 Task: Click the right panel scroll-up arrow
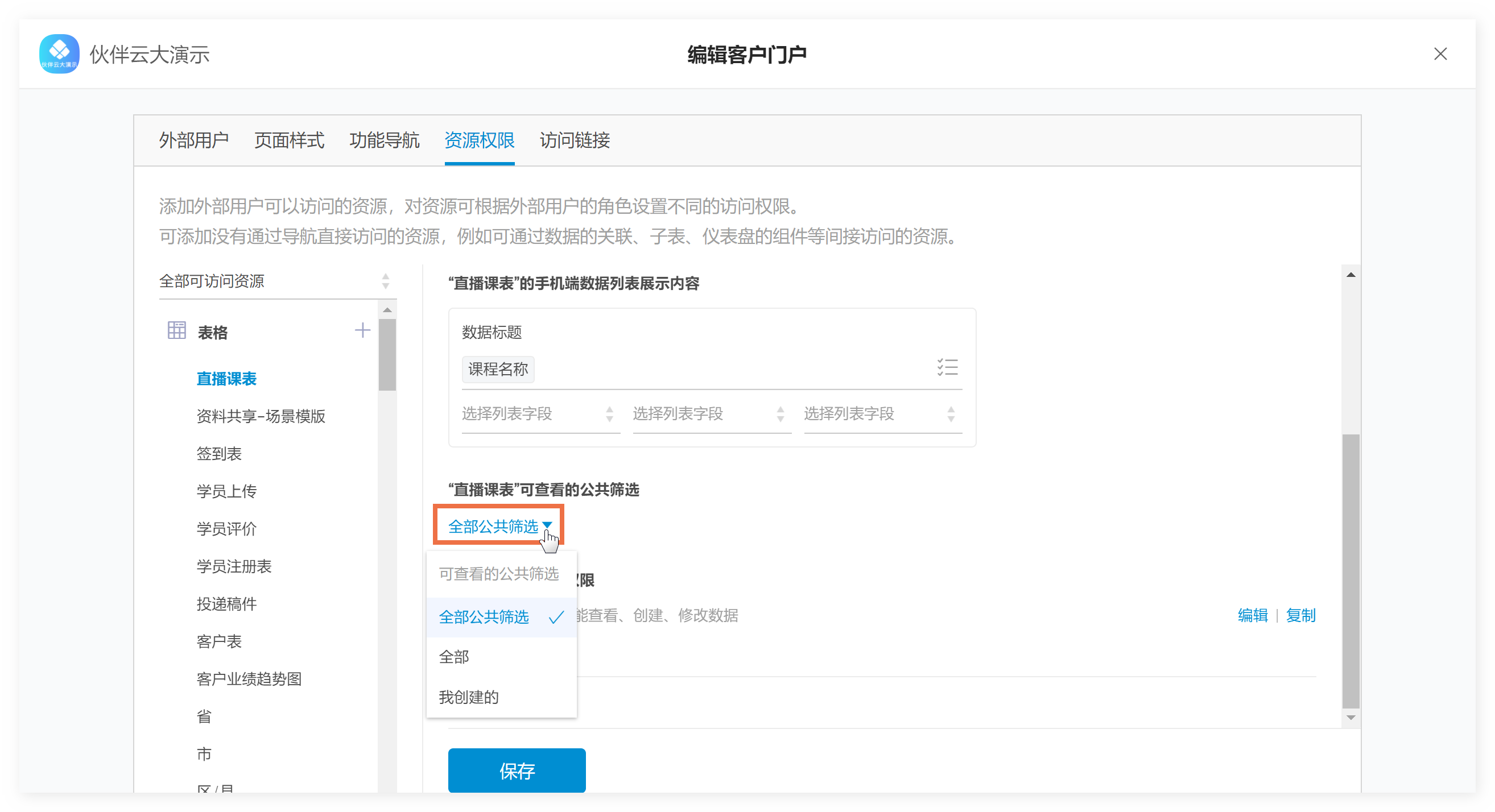1351,275
